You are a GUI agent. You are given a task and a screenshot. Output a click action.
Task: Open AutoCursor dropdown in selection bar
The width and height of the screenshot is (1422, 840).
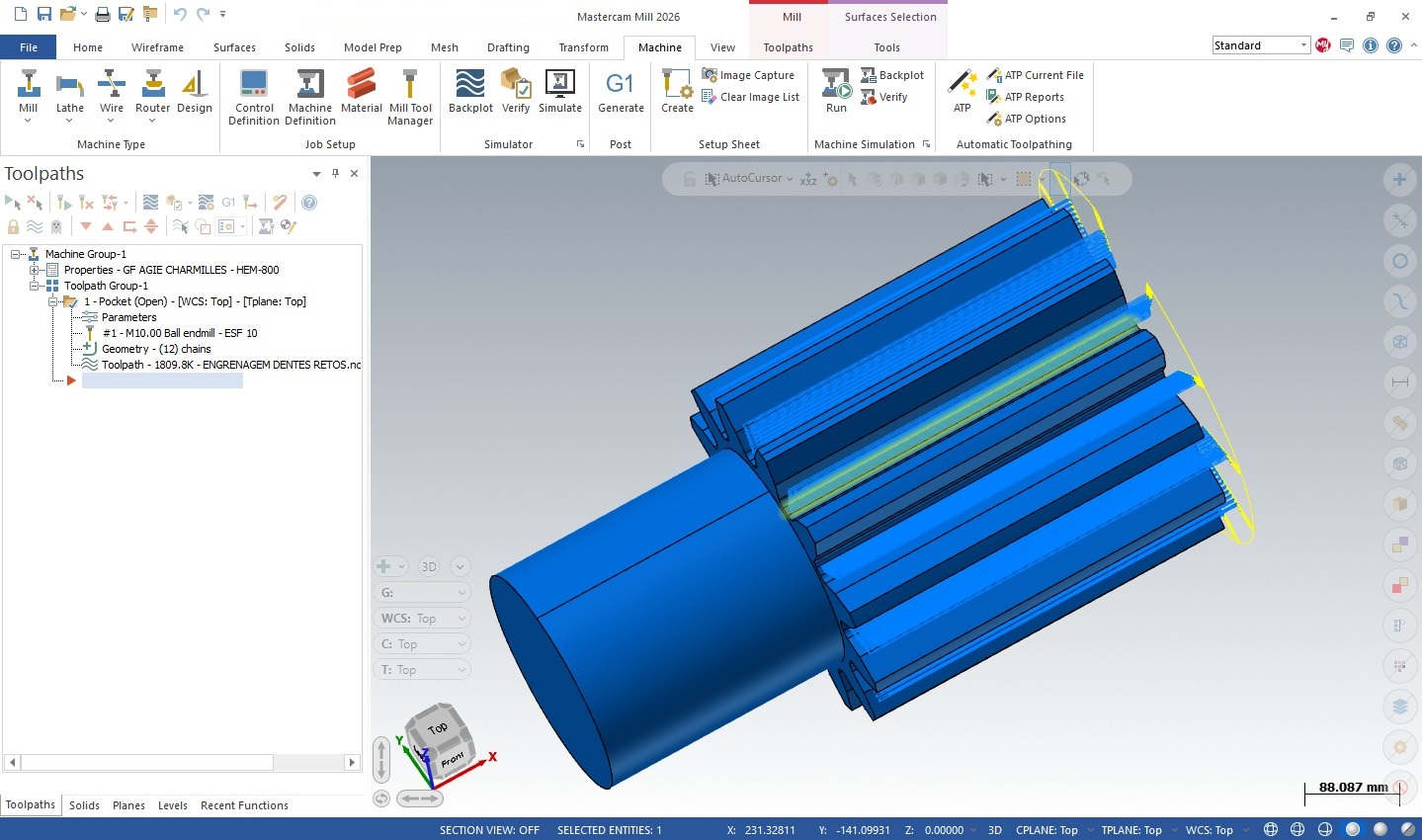(x=789, y=179)
